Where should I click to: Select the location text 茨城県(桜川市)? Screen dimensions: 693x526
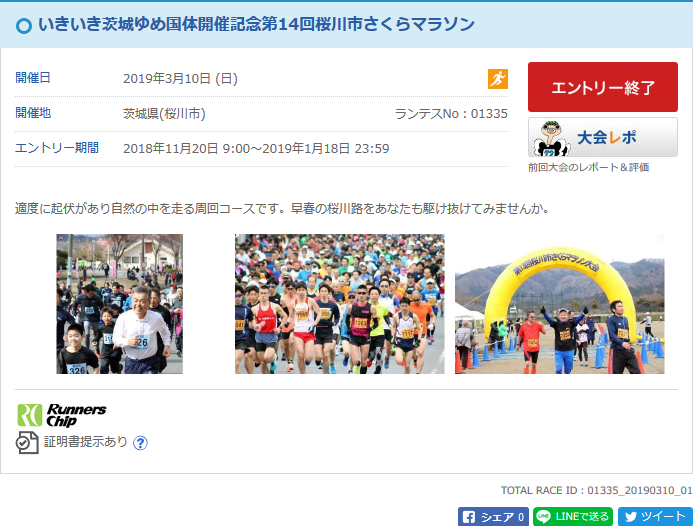(164, 114)
